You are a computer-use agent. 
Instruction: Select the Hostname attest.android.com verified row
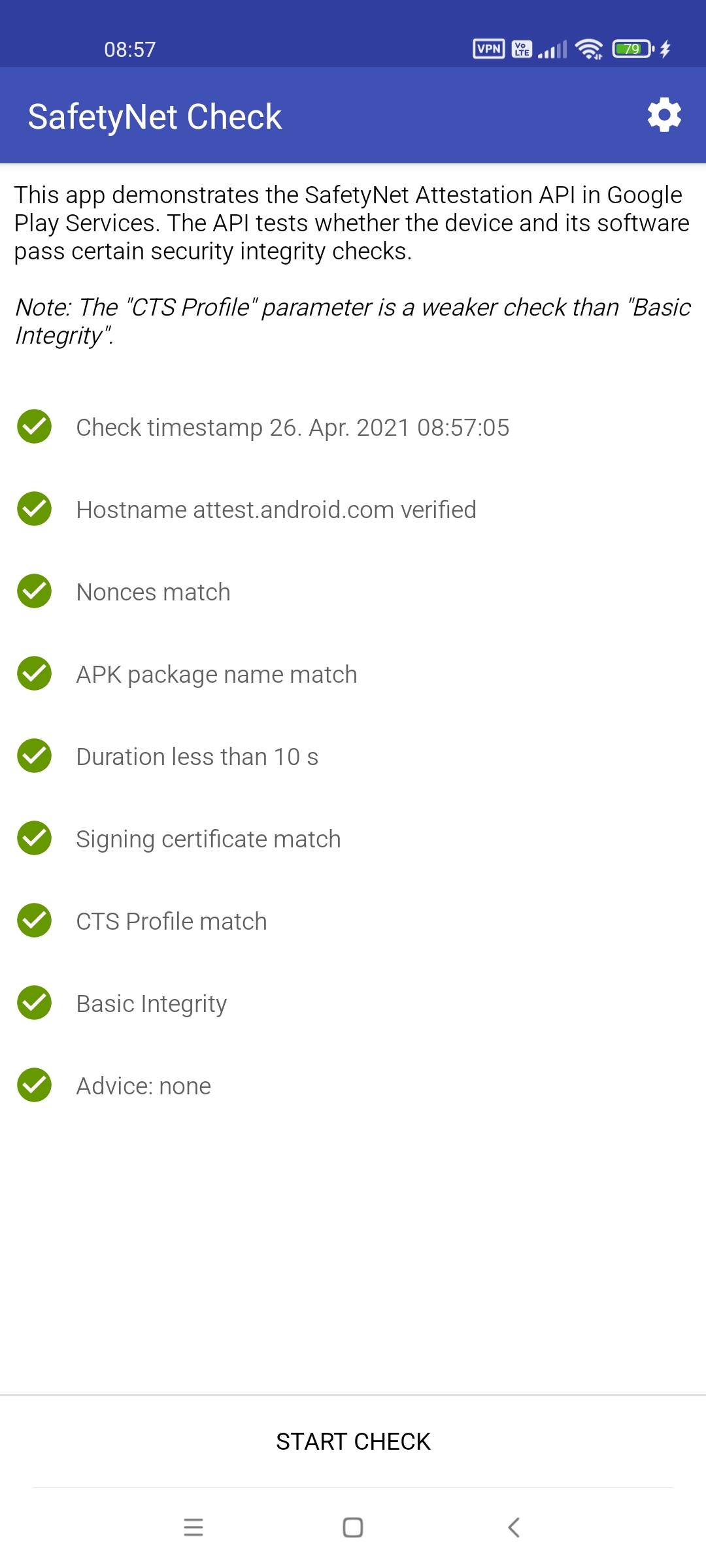[353, 510]
